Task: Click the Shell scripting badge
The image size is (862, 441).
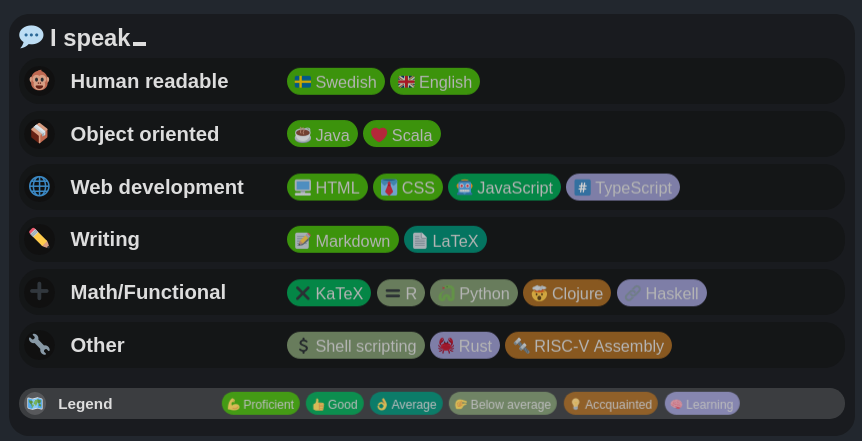Action: pyautogui.click(x=355, y=346)
